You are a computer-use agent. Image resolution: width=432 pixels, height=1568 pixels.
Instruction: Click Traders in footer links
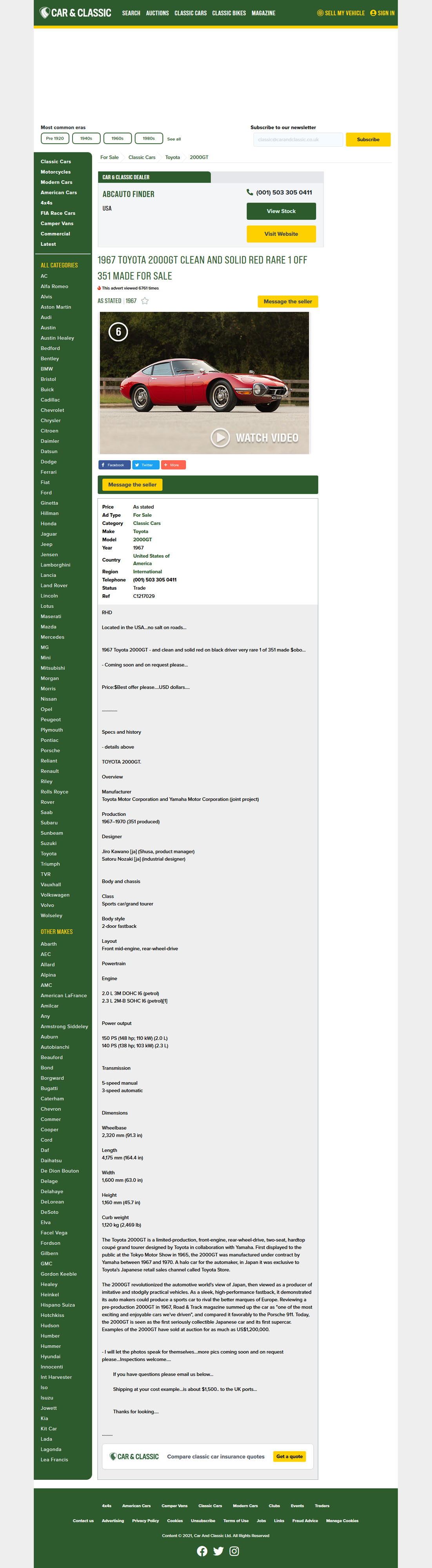coord(322,1506)
